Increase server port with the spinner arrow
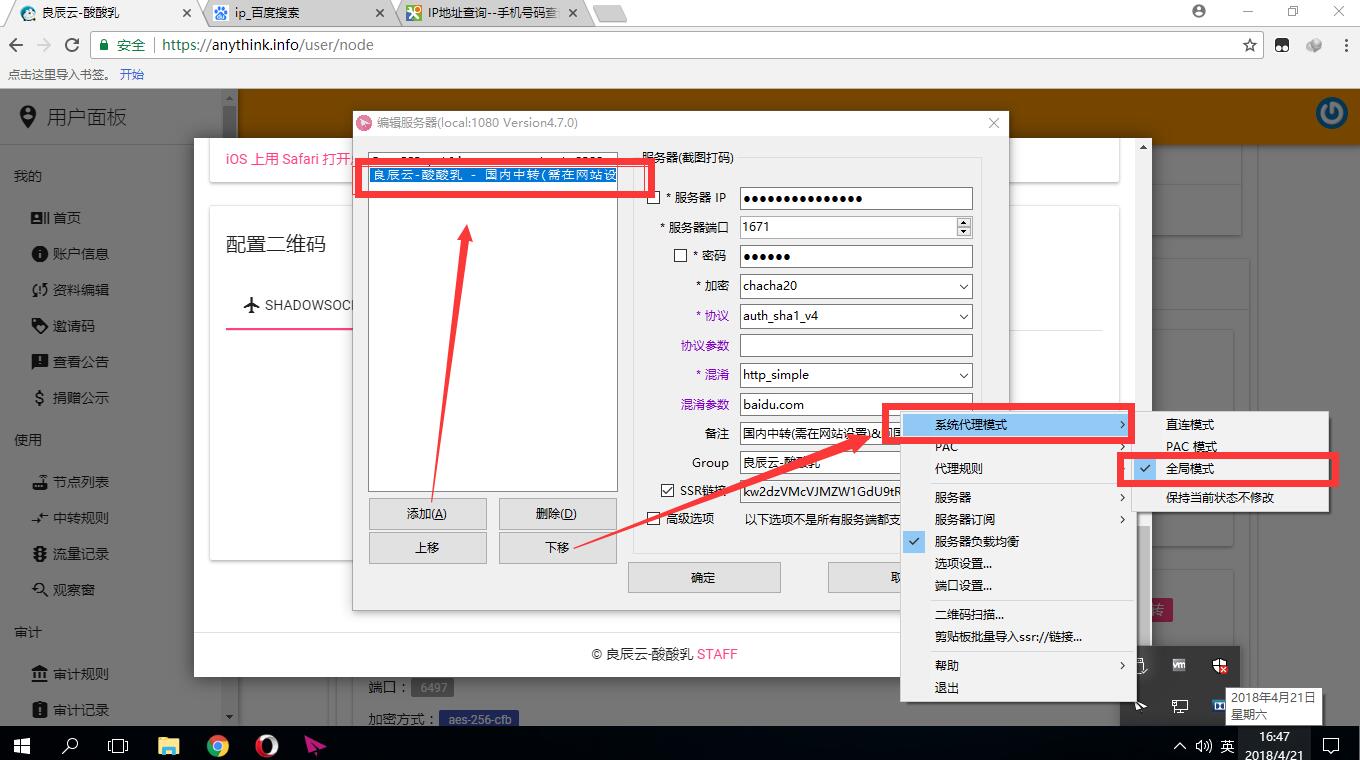The image size is (1360, 760). pyautogui.click(x=964, y=222)
